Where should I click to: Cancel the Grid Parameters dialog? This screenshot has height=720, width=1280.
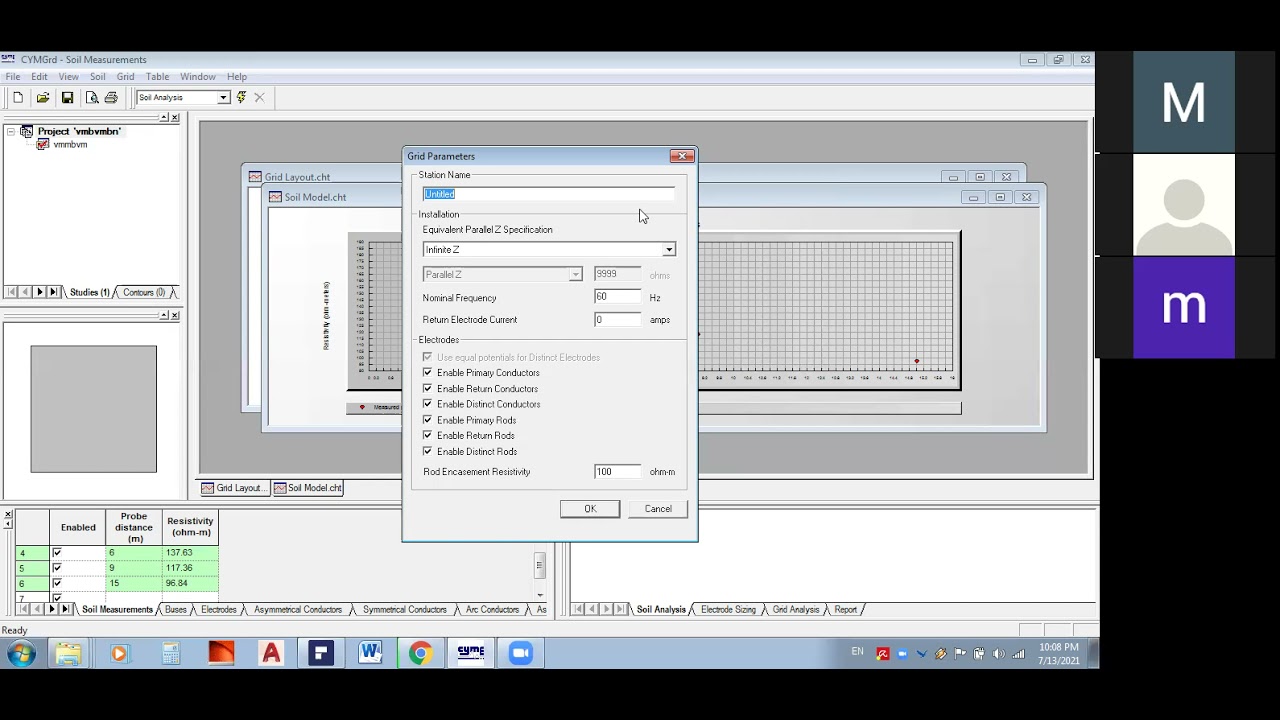click(x=658, y=509)
